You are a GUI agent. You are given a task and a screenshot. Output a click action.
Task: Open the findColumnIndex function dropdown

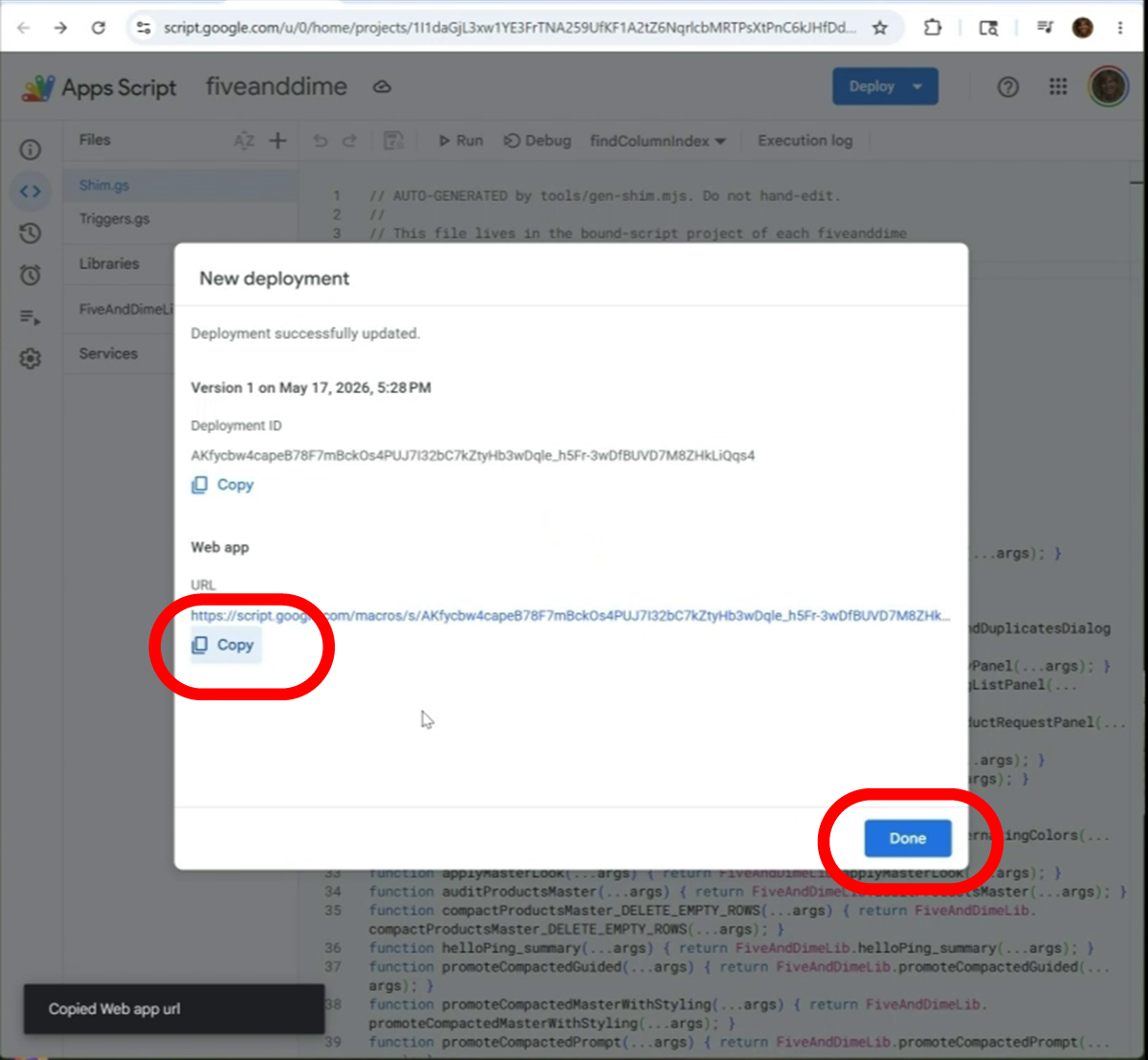coord(657,141)
